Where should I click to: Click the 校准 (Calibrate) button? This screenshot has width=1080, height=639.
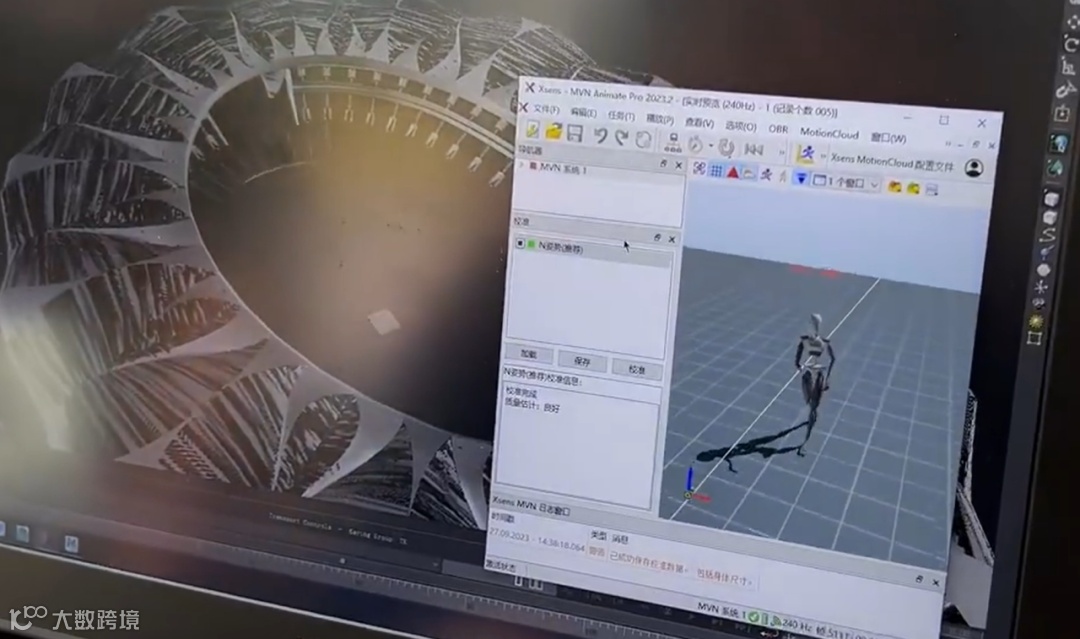(636, 369)
